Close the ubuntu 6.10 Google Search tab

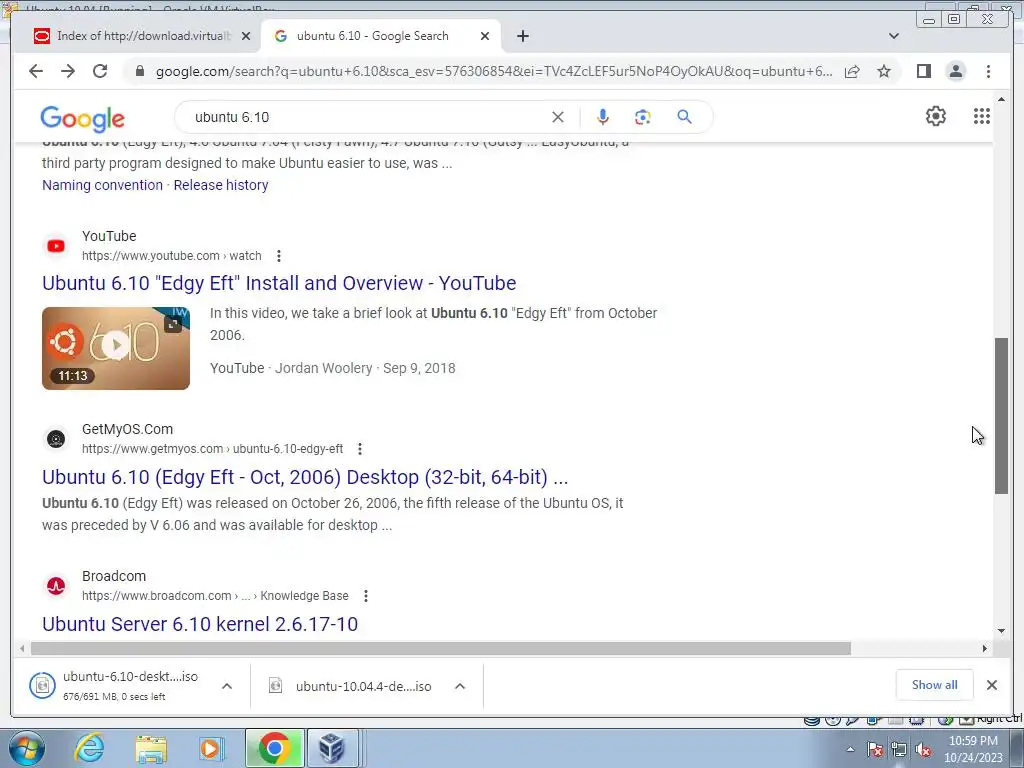tap(485, 36)
